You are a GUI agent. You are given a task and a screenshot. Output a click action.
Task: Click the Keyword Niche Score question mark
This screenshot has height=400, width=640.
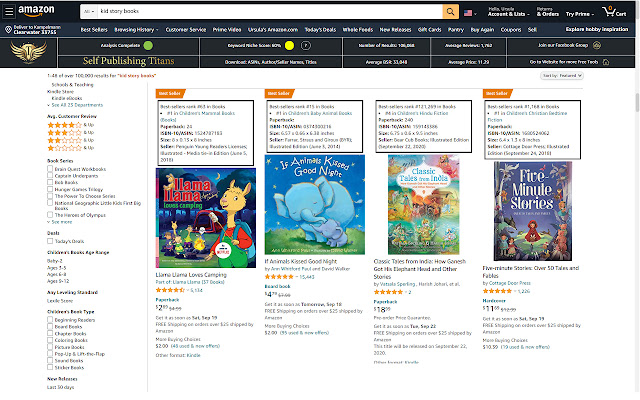pos(304,46)
